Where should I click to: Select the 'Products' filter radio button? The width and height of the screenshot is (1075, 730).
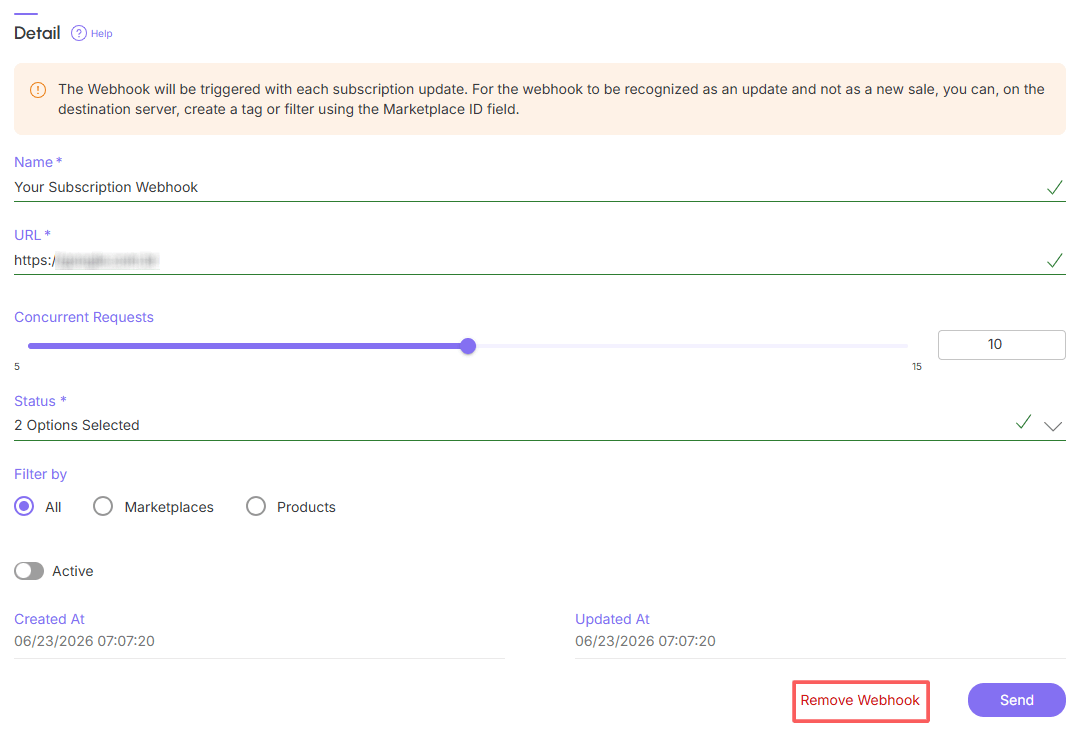(x=256, y=507)
